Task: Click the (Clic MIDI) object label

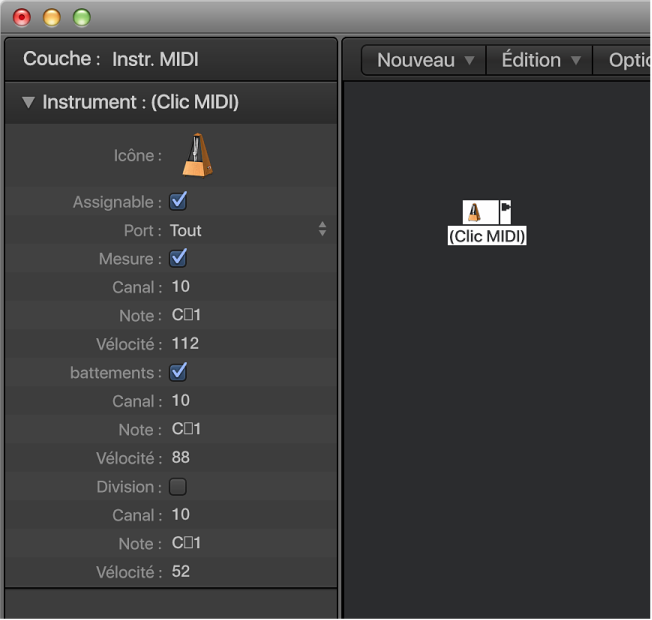Action: [x=487, y=237]
